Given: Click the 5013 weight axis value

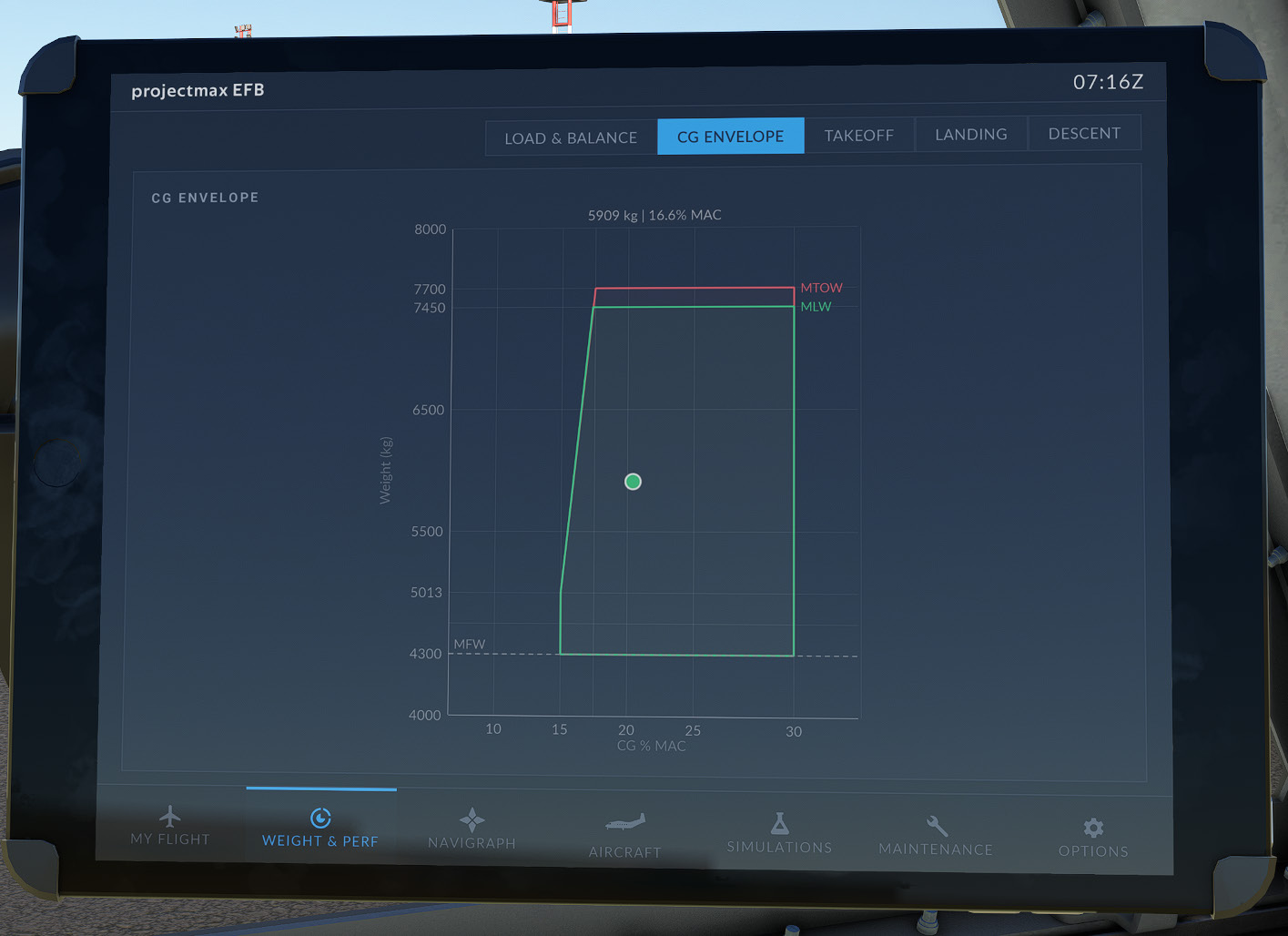Looking at the screenshot, I should tap(426, 592).
